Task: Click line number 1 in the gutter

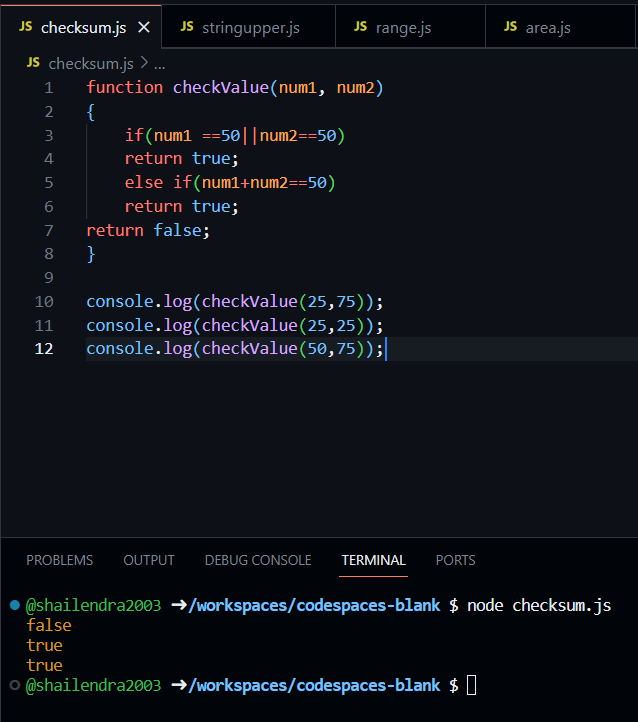Action: tap(49, 87)
